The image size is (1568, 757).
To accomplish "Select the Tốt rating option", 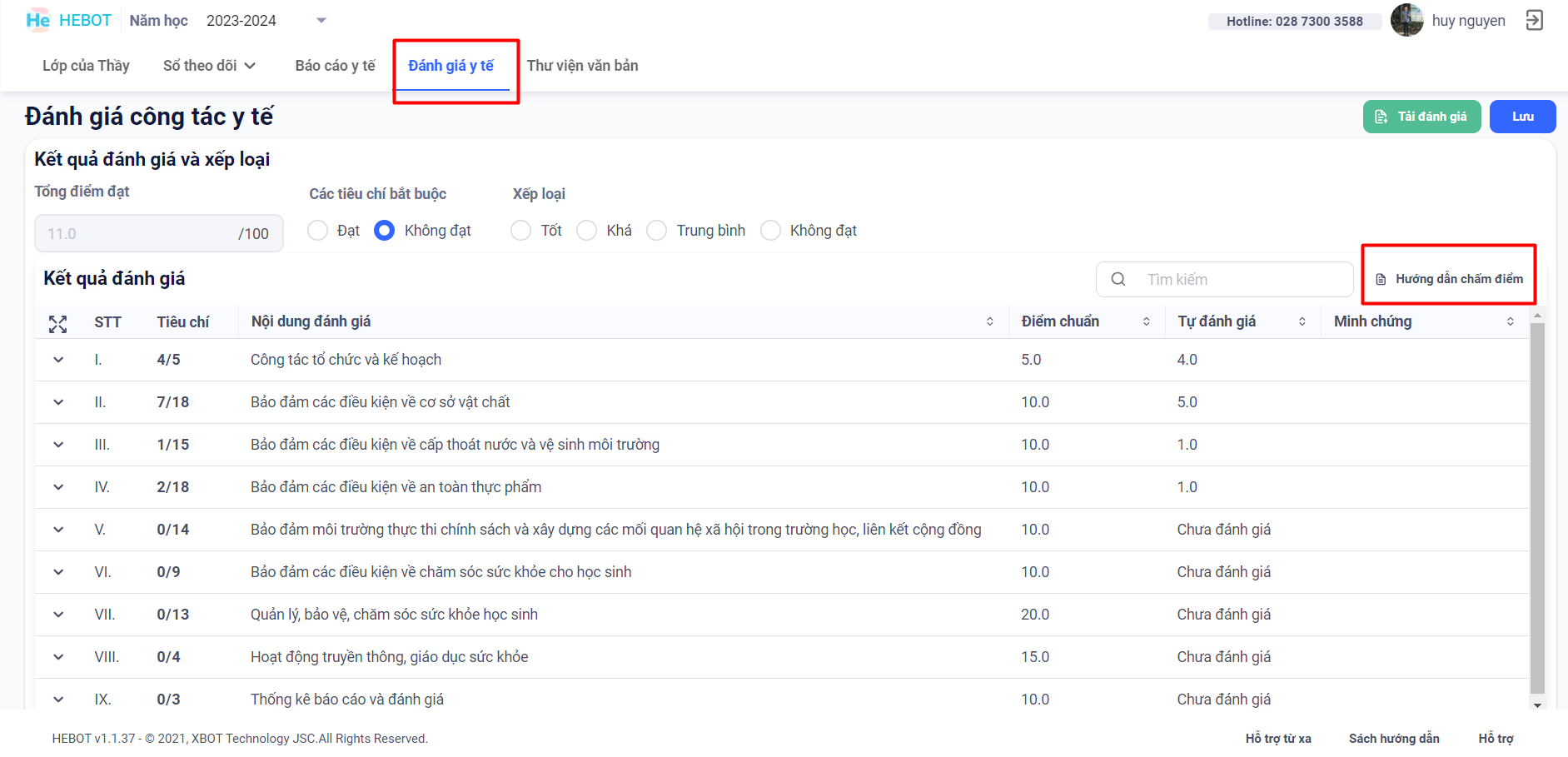I will point(521,231).
